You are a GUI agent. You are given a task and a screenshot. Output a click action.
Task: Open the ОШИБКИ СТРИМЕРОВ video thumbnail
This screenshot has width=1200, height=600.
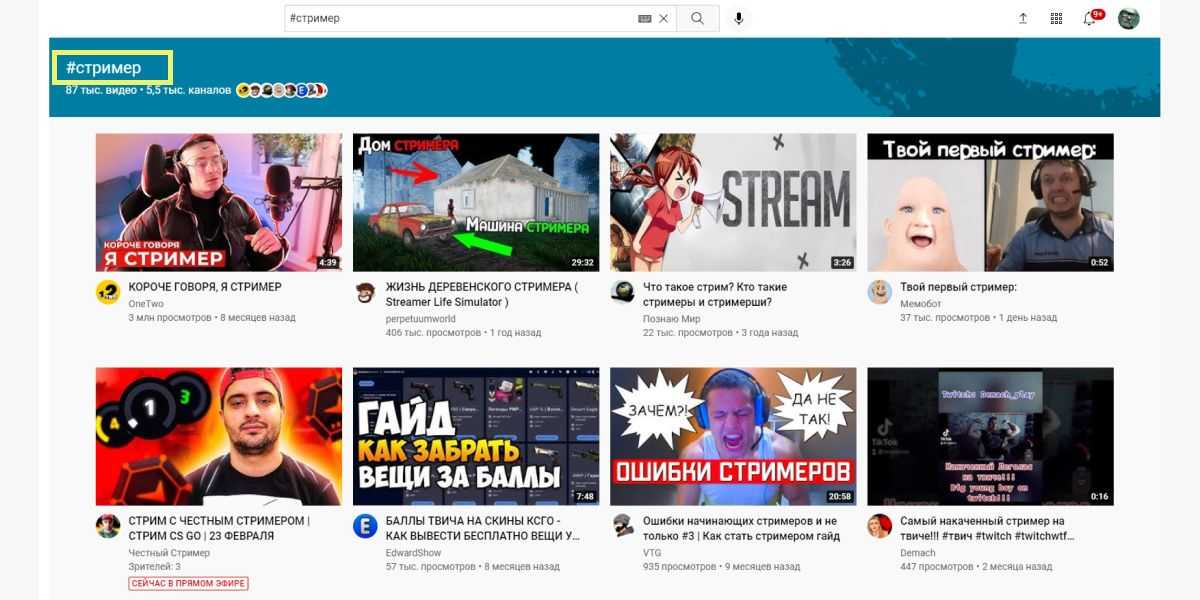(x=733, y=436)
